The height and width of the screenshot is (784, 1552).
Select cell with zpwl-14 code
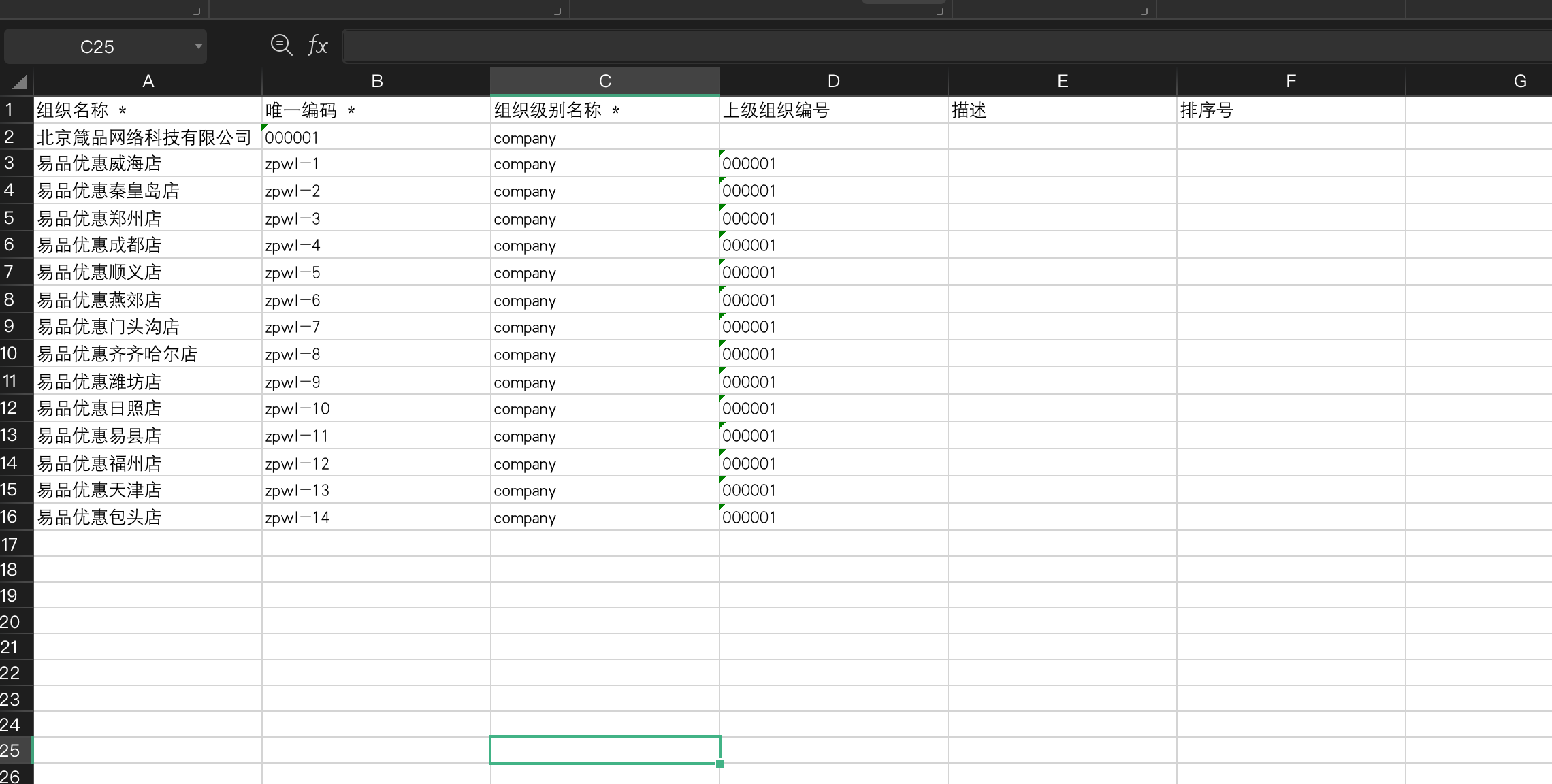click(376, 517)
